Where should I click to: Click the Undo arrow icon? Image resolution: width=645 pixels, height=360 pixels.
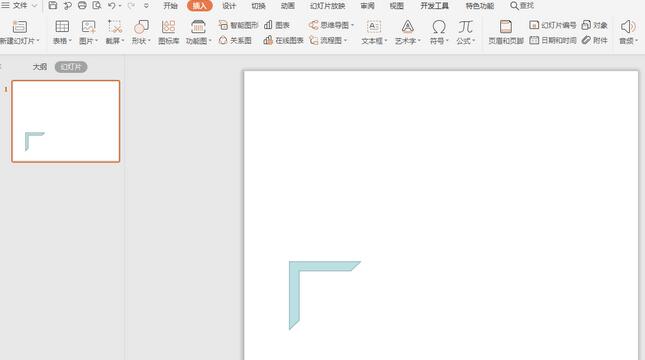click(111, 5)
